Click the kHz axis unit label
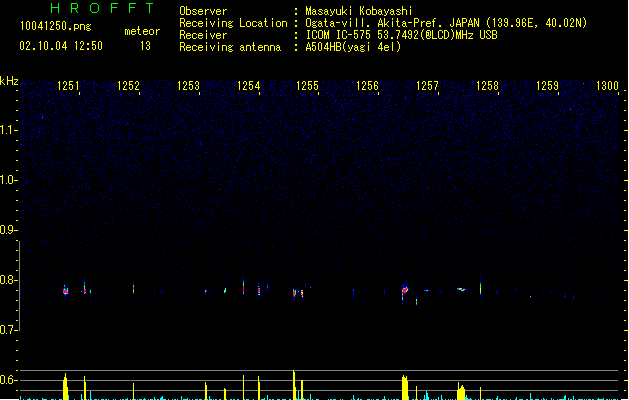 (x=9, y=81)
